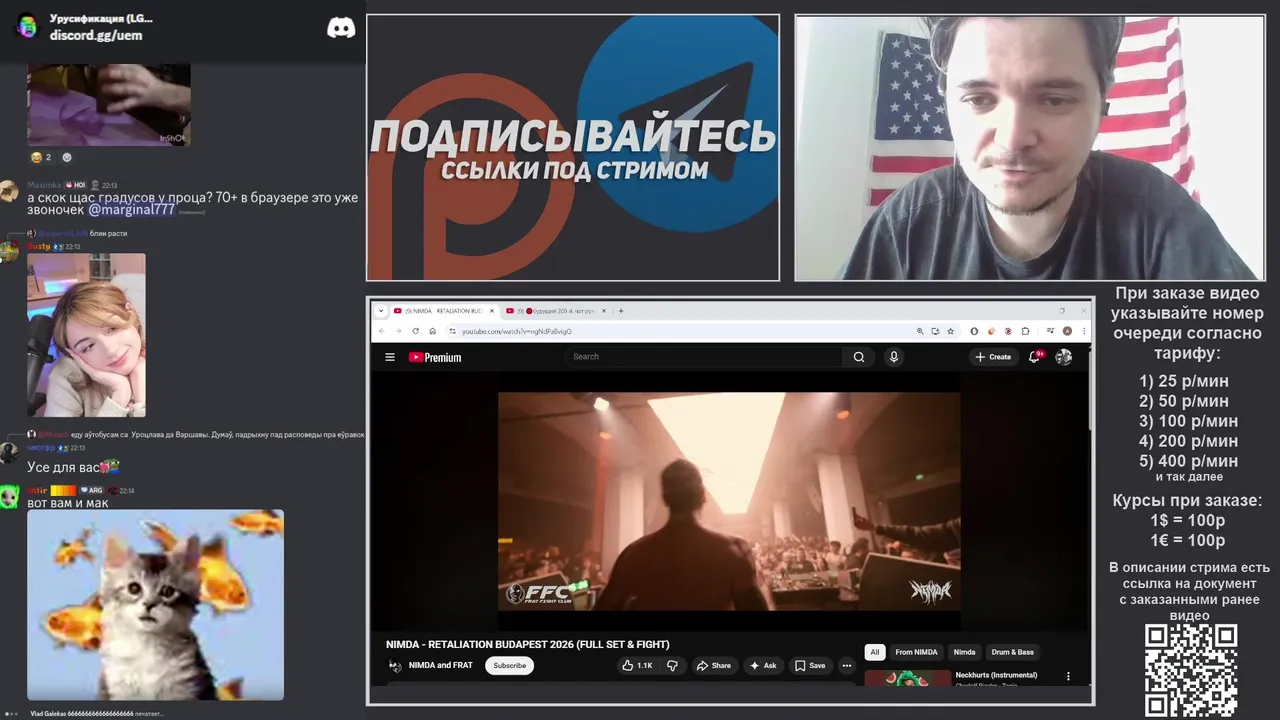Click the discord.gg/uem invite text
Image resolution: width=1280 pixels, height=720 pixels.
(x=96, y=35)
